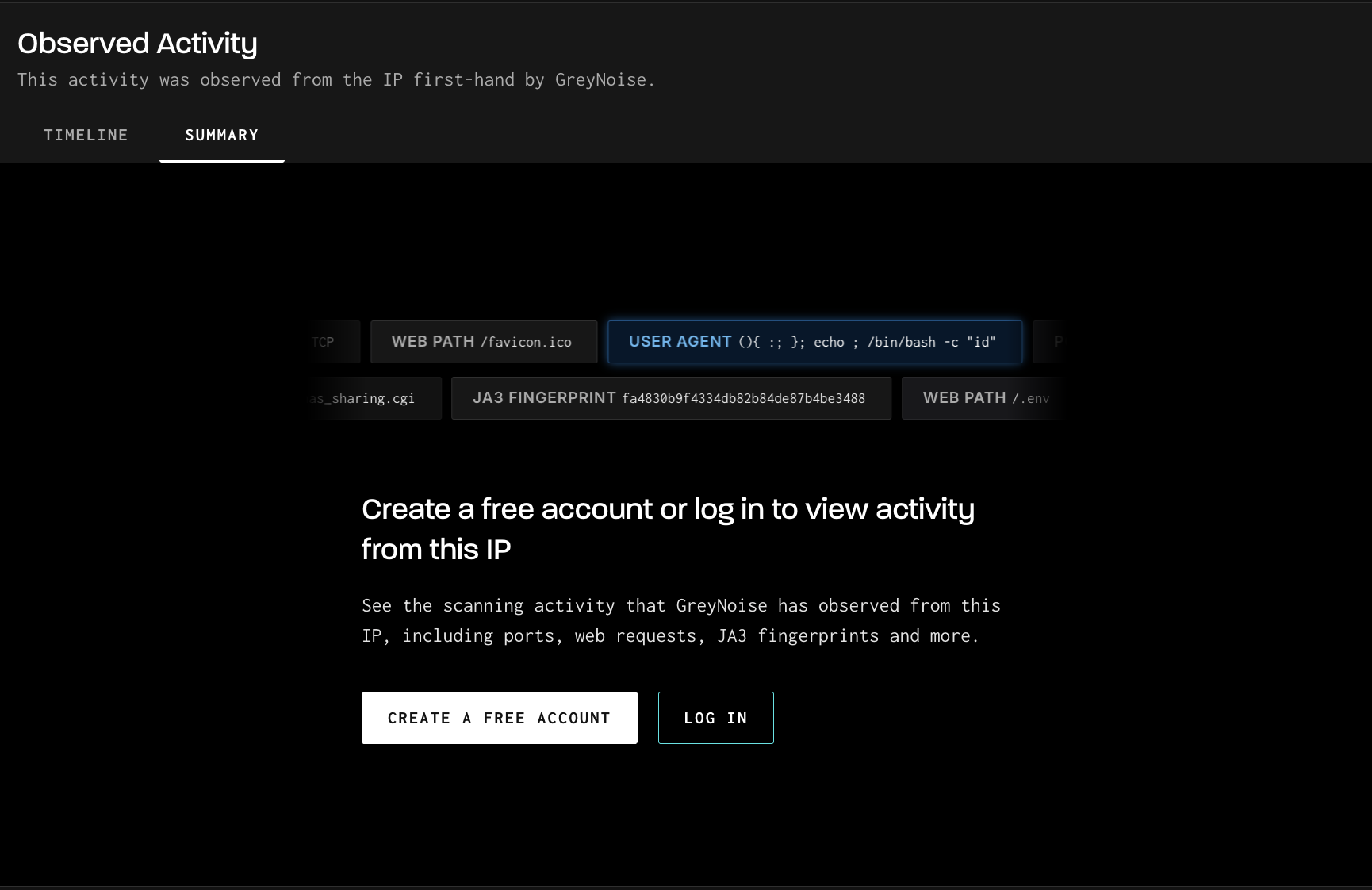
Task: Click the 'See the scanning activity' description
Action: coord(681,620)
